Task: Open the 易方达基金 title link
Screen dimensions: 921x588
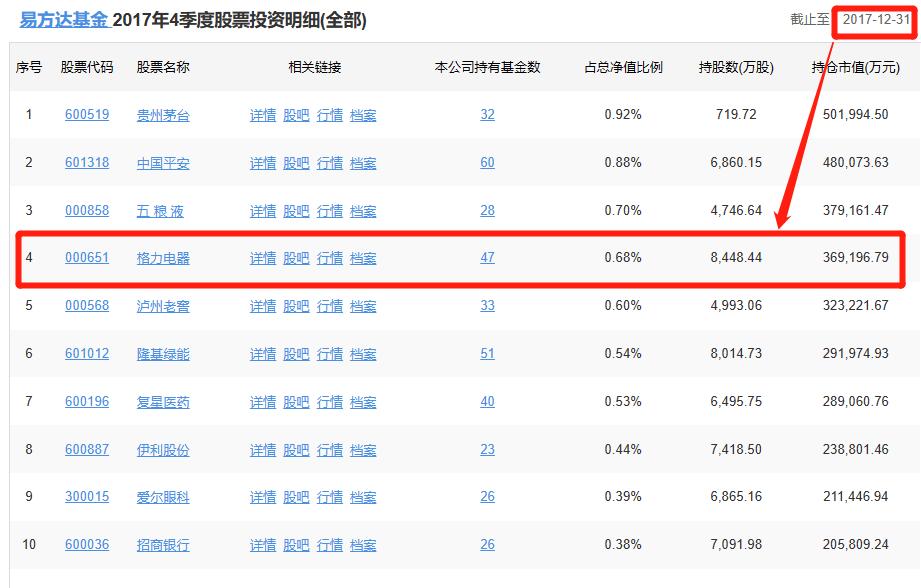Action: 63,20
